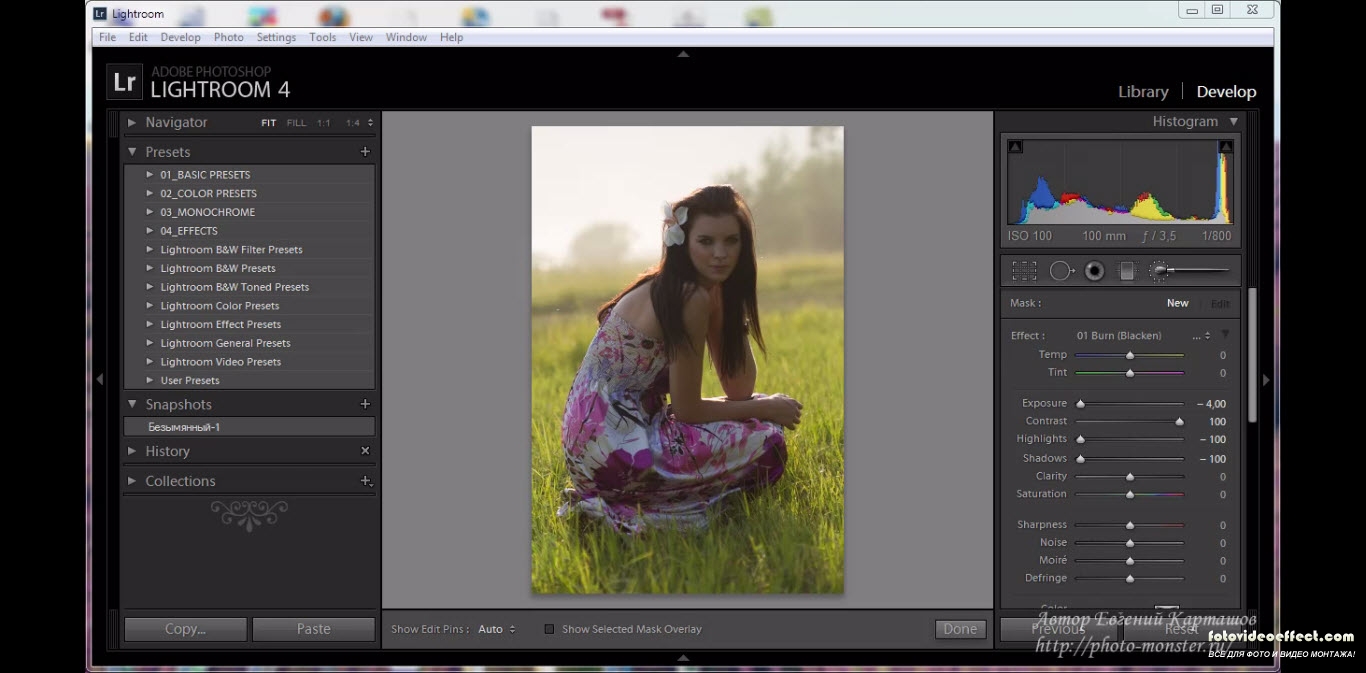
Task: Select the Безымянный-1 snapshot
Action: pyautogui.click(x=249, y=427)
